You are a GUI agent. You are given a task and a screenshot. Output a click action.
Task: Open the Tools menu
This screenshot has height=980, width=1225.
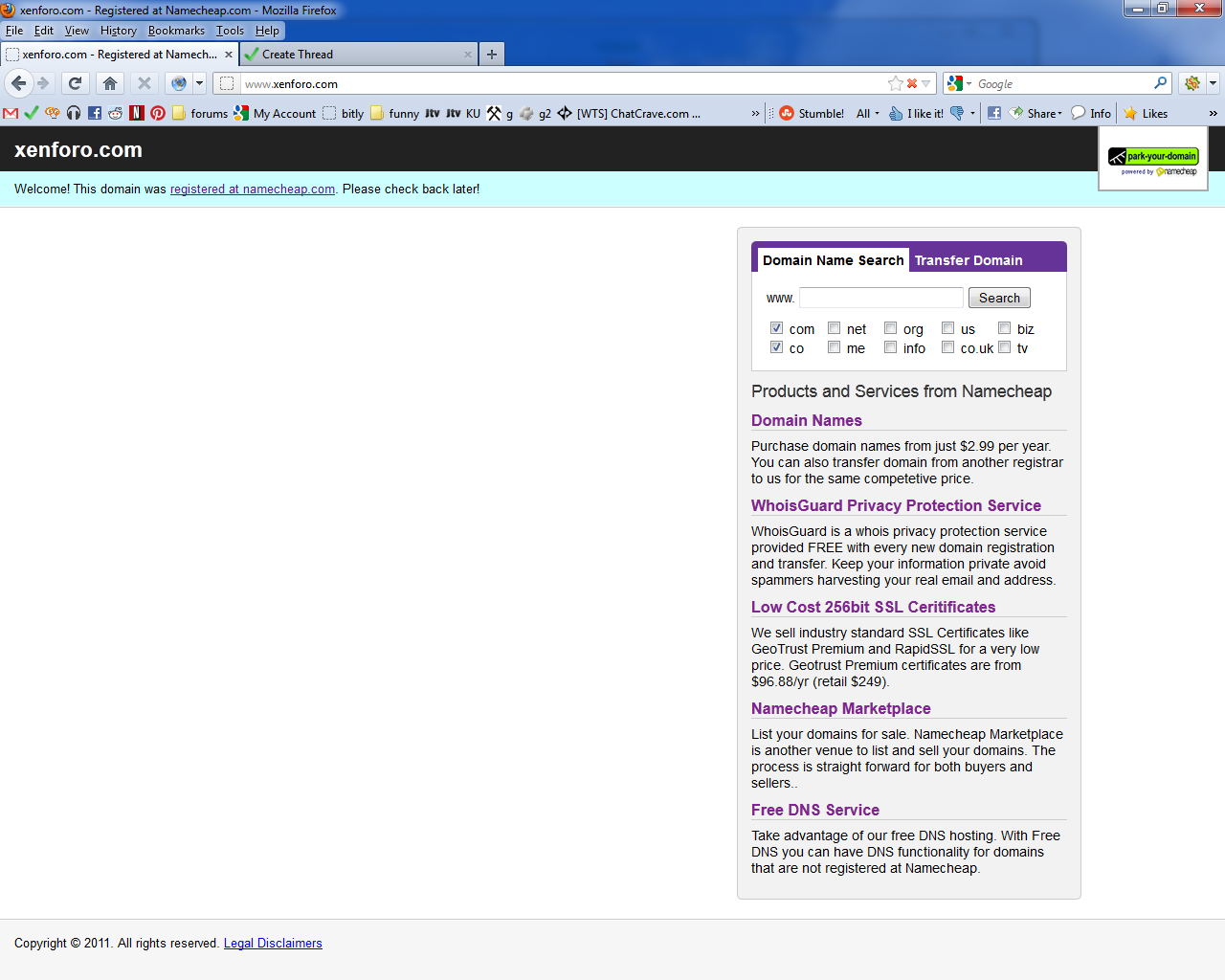[x=230, y=31]
